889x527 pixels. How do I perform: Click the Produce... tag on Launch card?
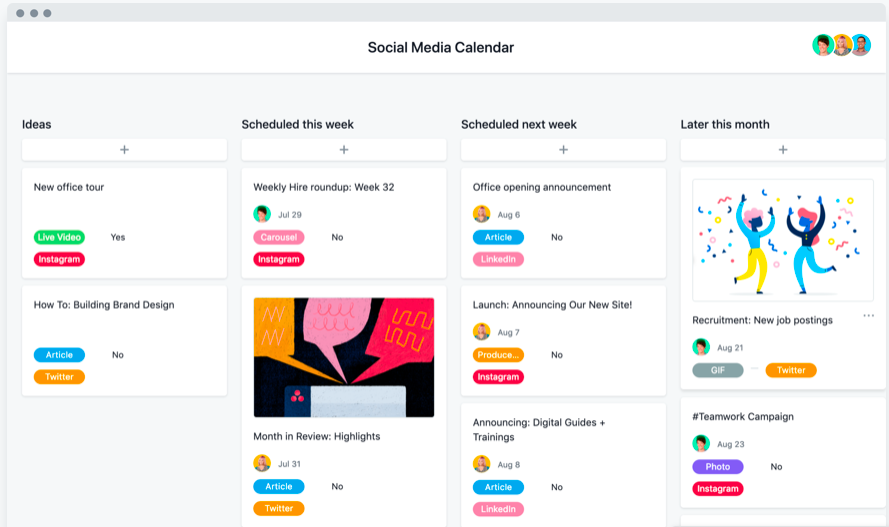(x=498, y=355)
